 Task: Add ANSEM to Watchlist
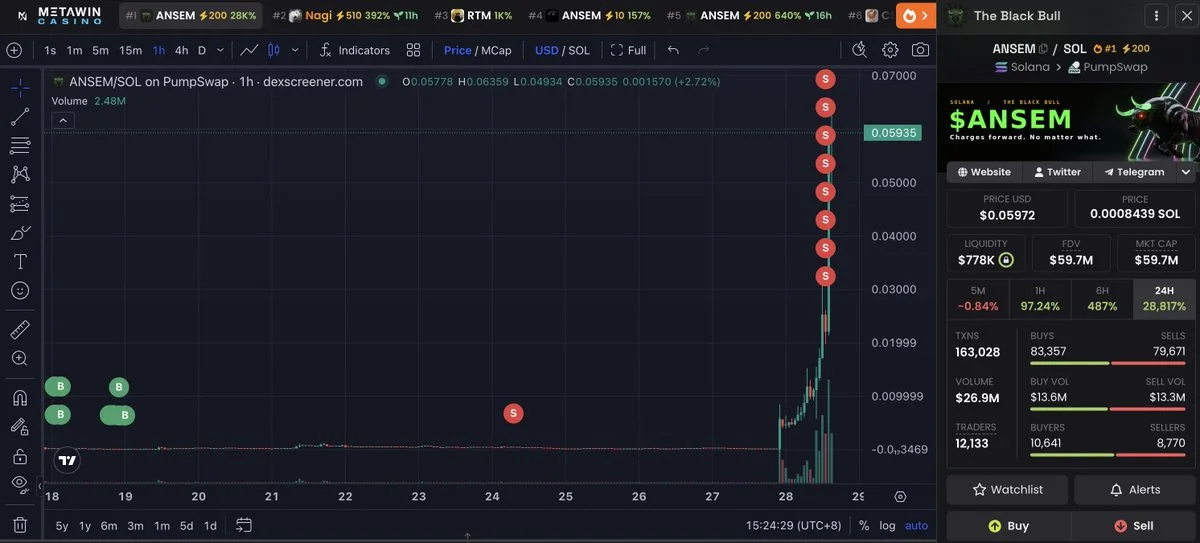1008,489
